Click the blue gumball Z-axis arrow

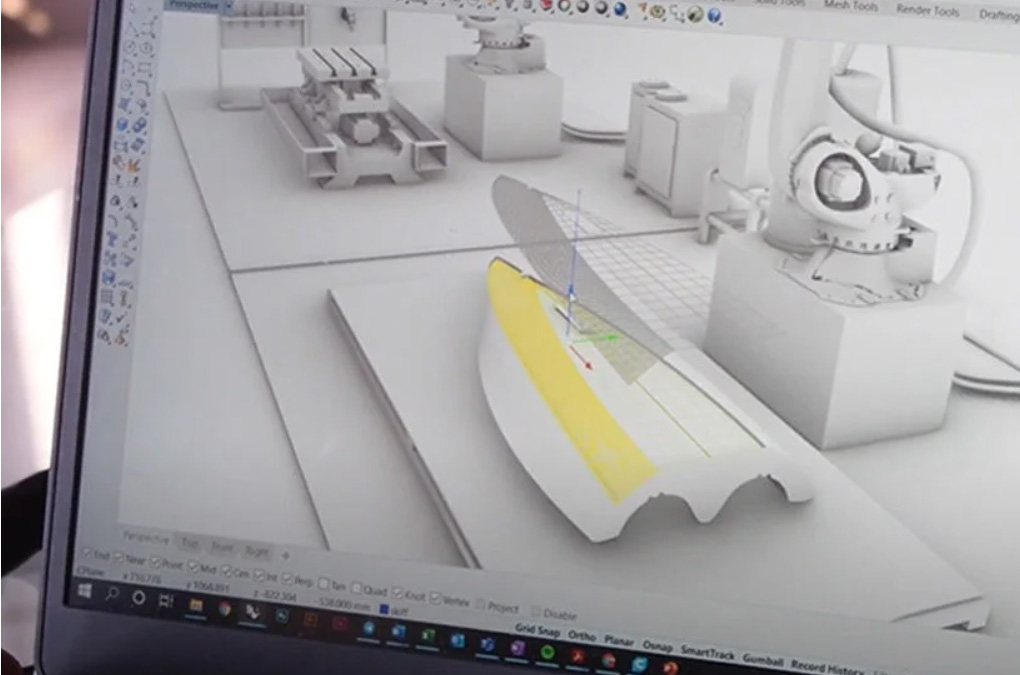click(572, 291)
